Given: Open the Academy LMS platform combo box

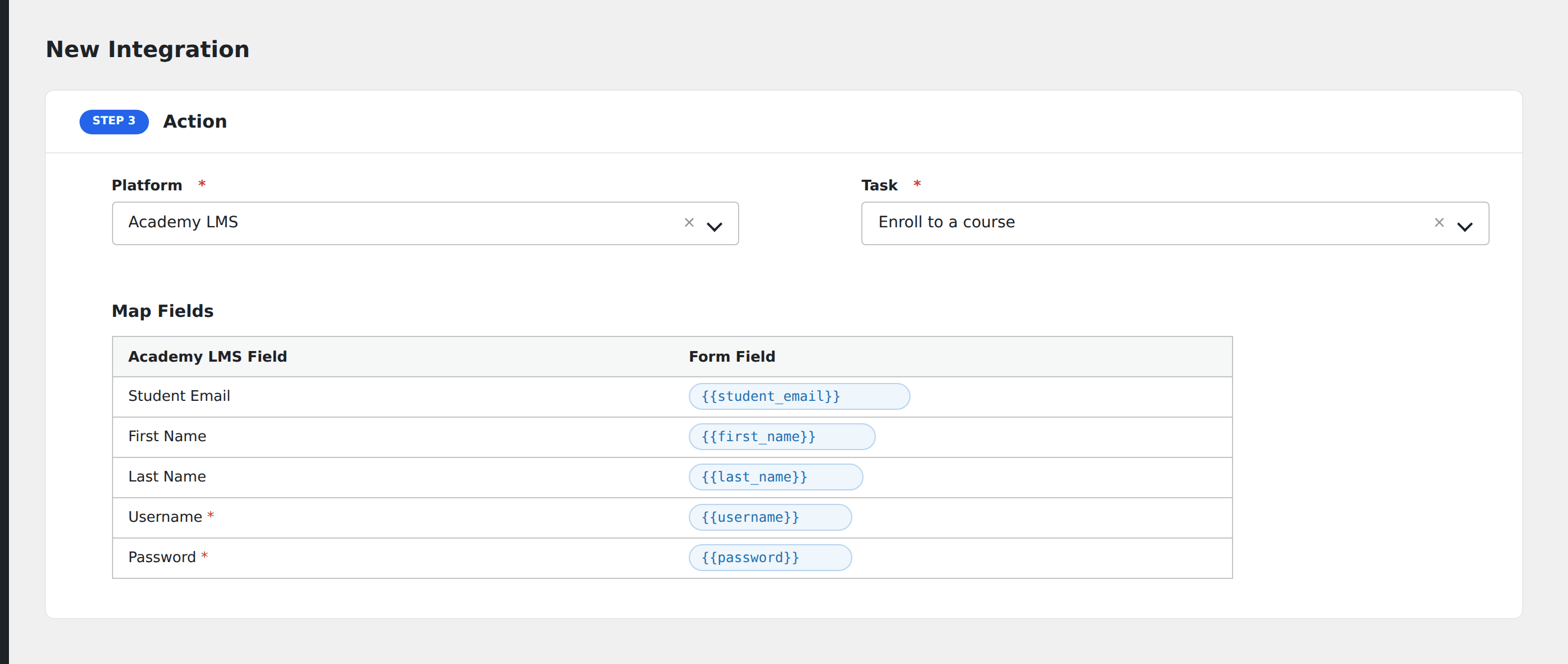Looking at the screenshot, I should click(x=425, y=223).
